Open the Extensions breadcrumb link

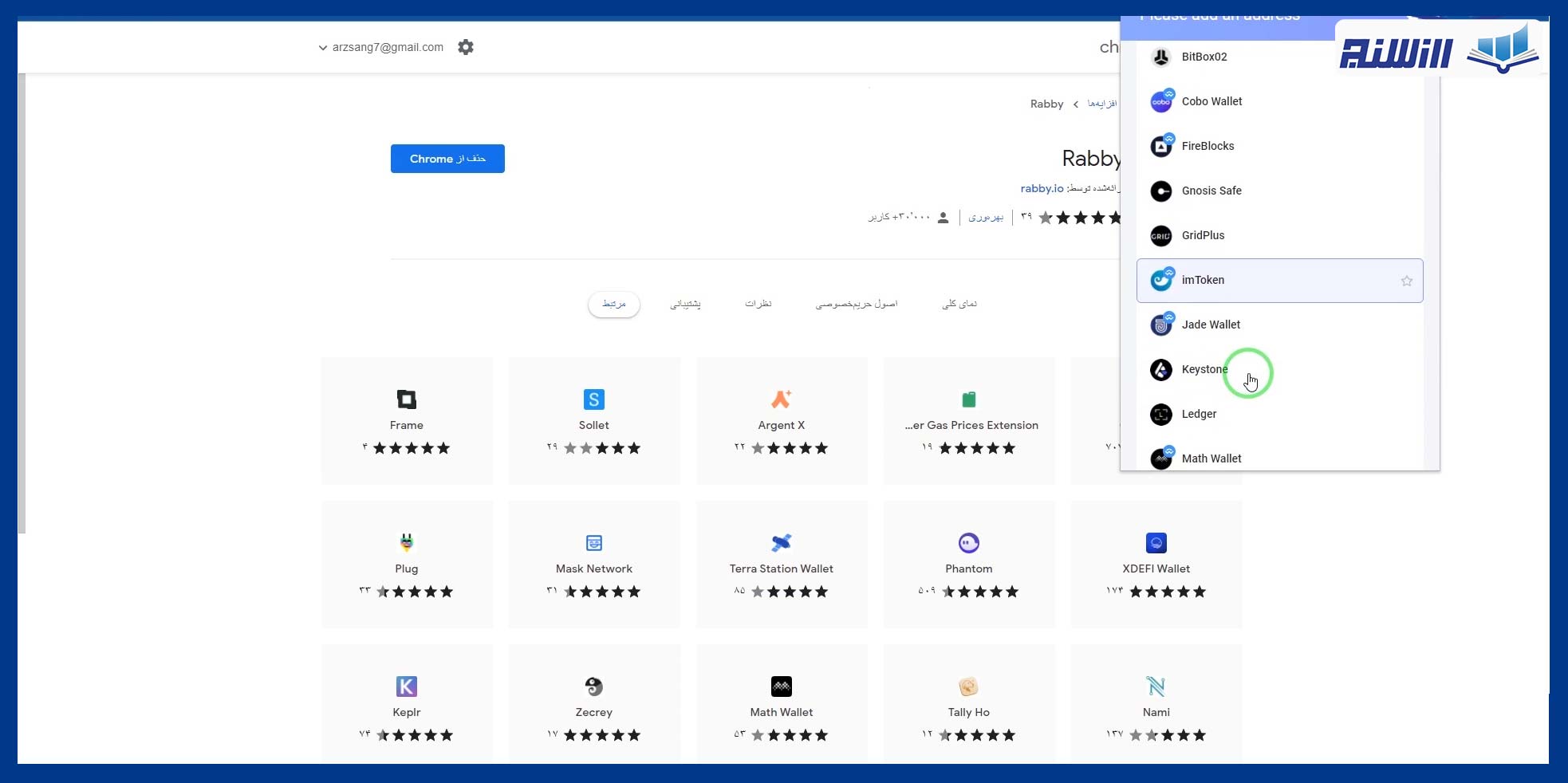1101,104
